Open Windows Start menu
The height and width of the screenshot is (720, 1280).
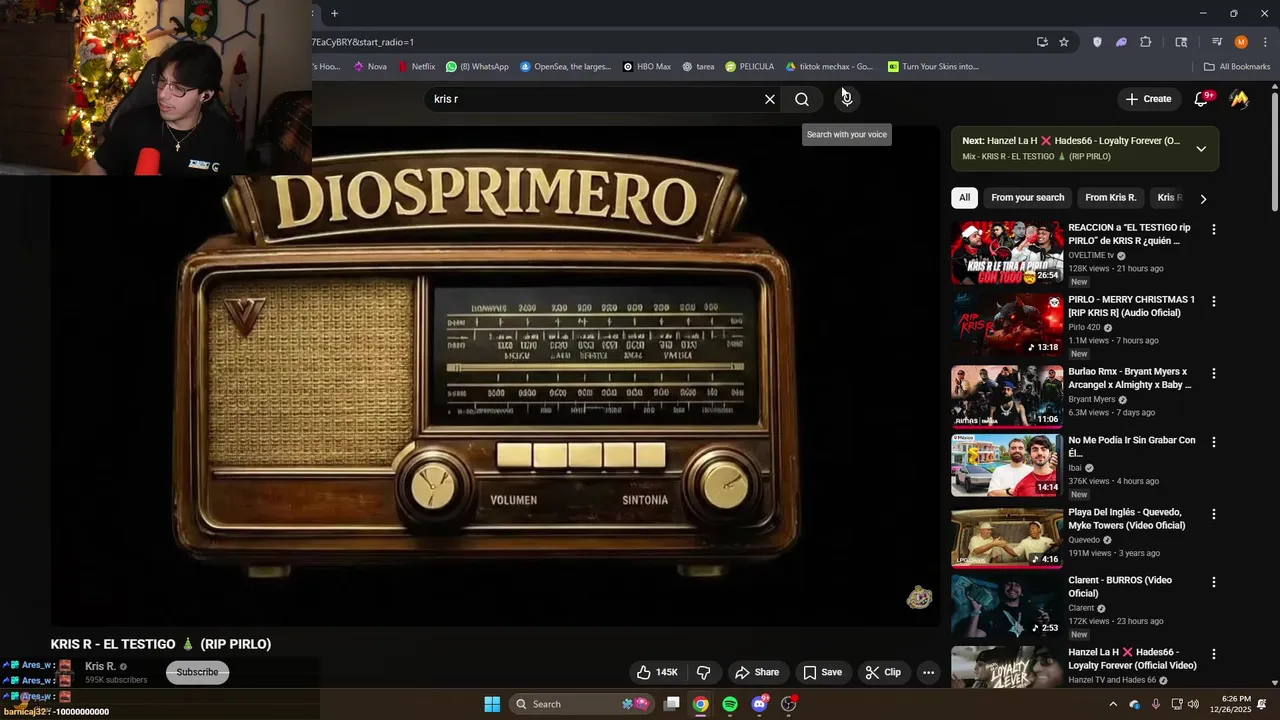pos(492,704)
